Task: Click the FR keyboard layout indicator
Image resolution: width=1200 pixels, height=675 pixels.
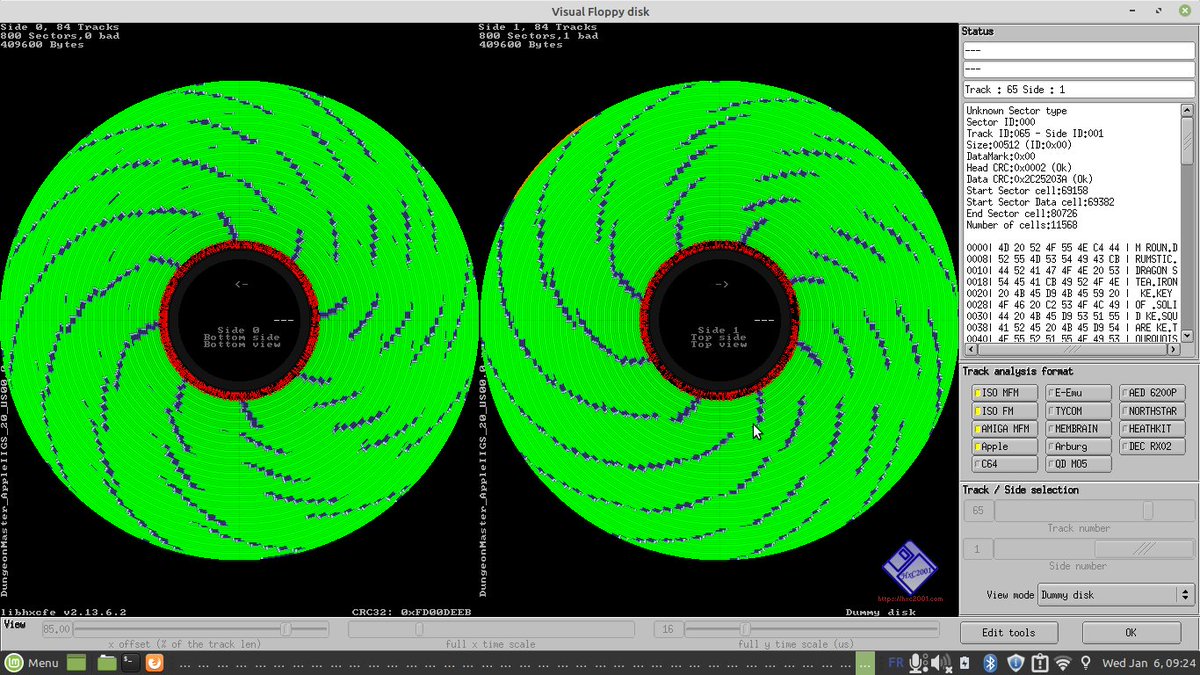Action: point(896,663)
